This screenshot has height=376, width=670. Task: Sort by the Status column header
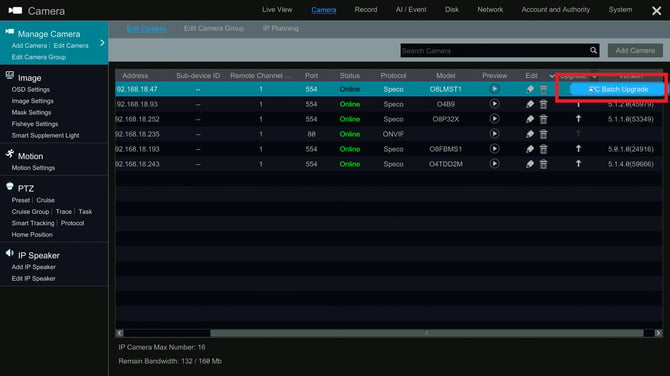pyautogui.click(x=350, y=76)
